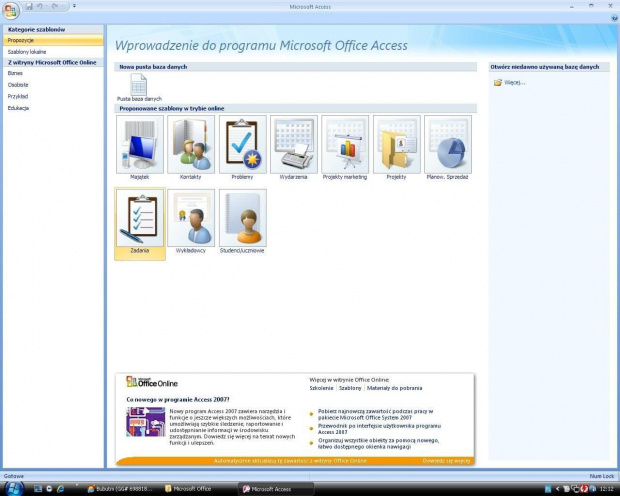Open the Materiały do pobrania link
The width and height of the screenshot is (620, 496).
pos(394,388)
